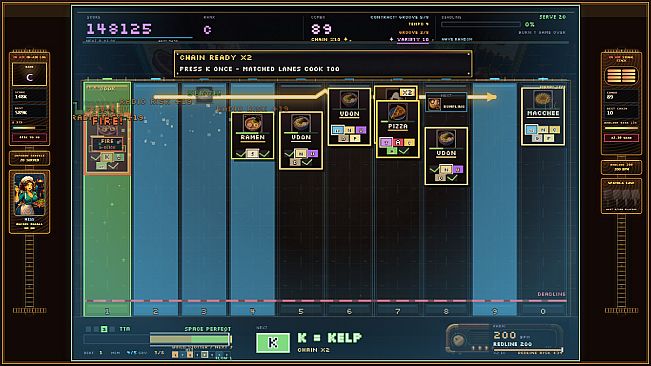Click the combo count 89 at top
The height and width of the screenshot is (366, 651).
[321, 29]
